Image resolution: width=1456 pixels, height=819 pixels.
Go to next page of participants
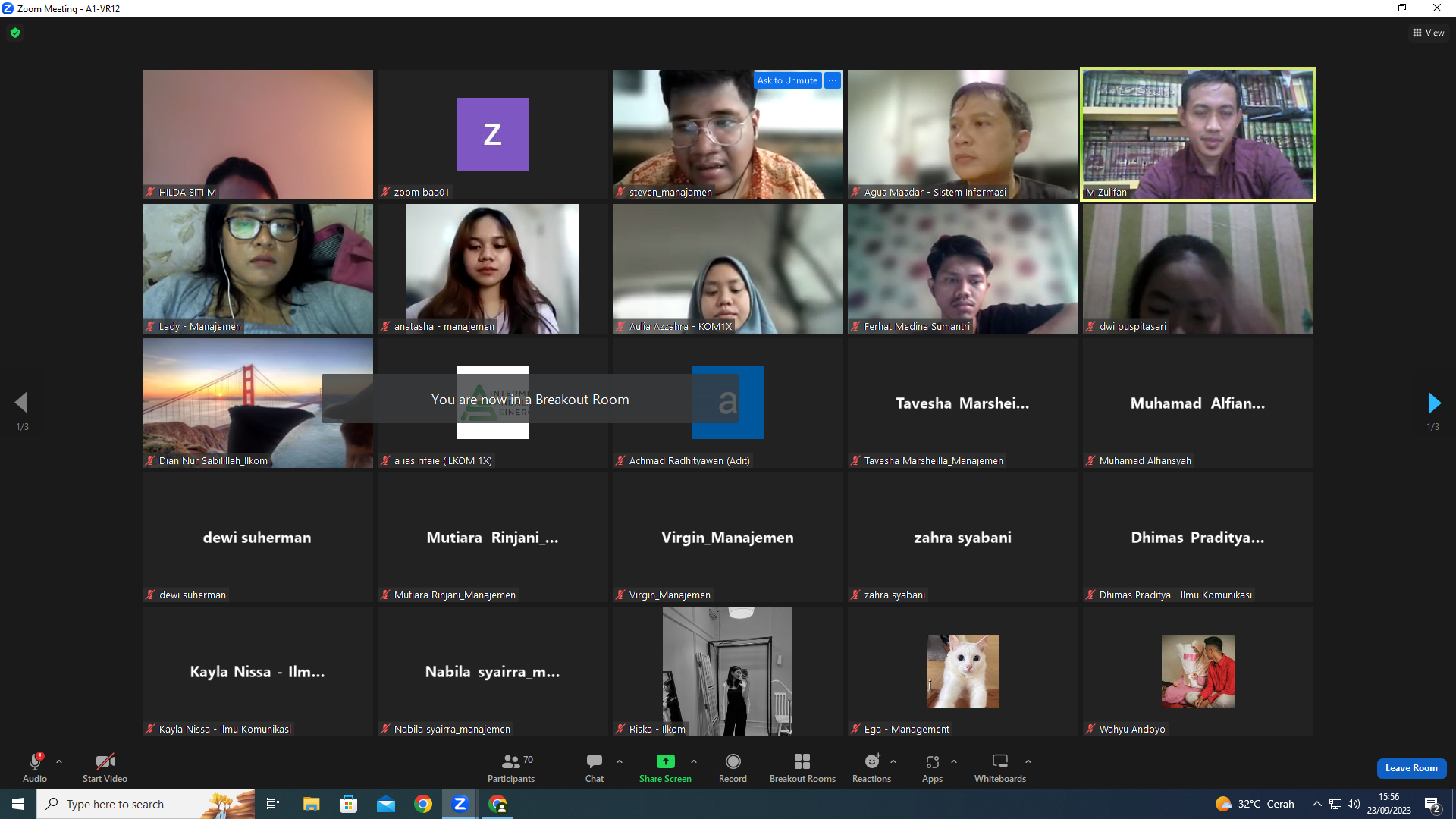click(1433, 403)
